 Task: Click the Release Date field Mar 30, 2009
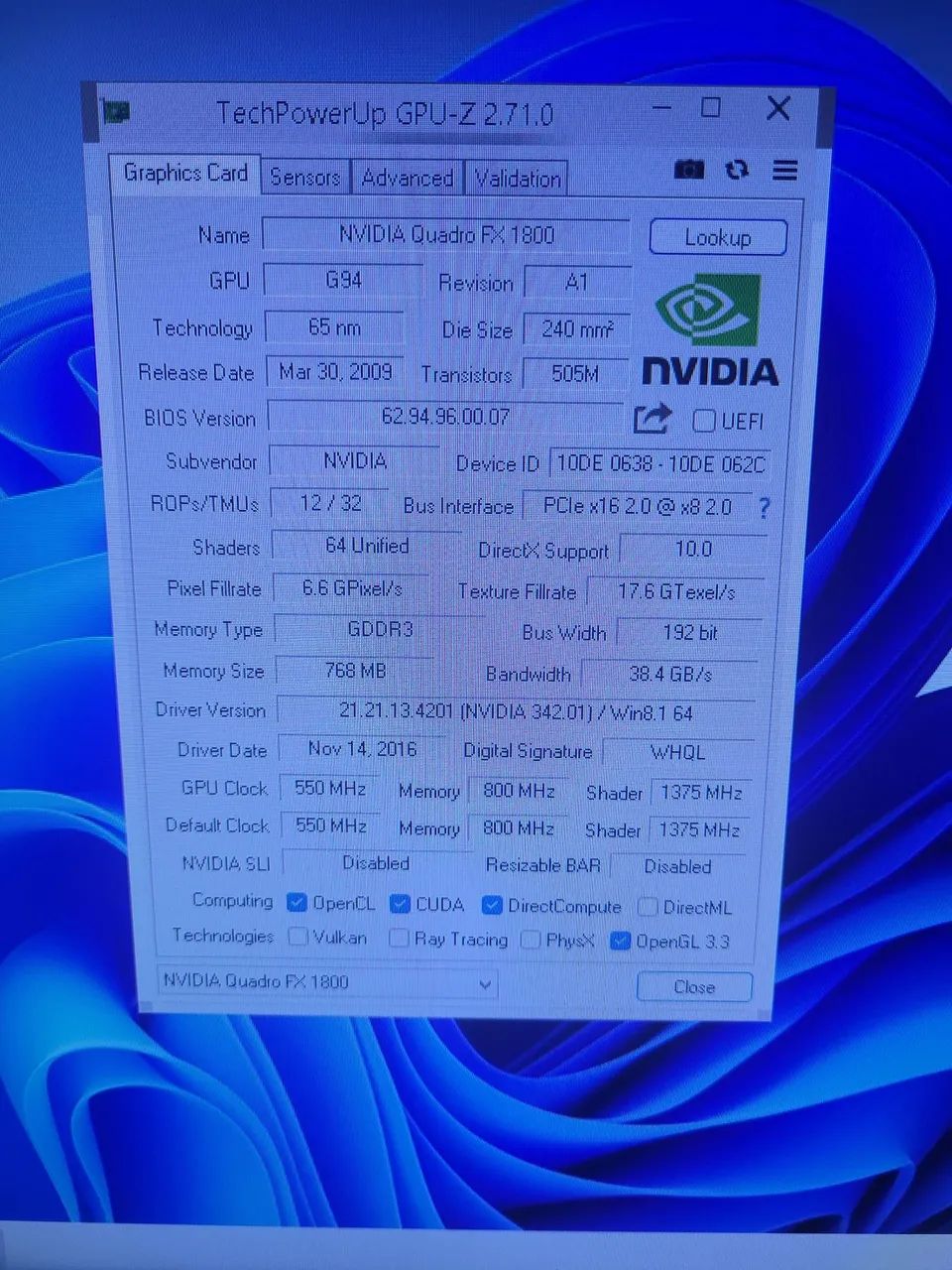[335, 372]
